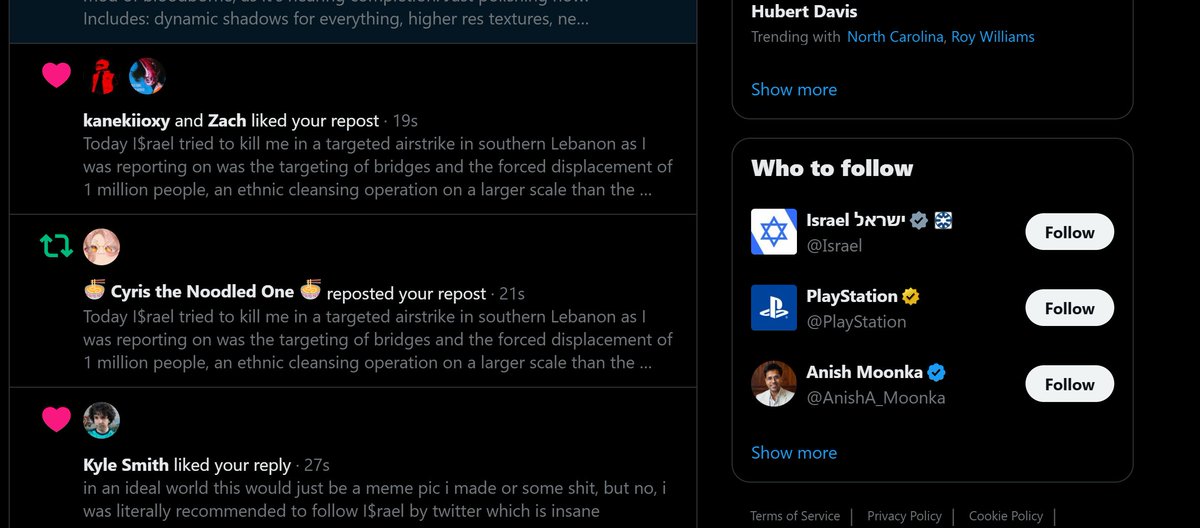Click the 21s timestamp on Cyris repost
This screenshot has height=528, width=1200.
pos(511,293)
